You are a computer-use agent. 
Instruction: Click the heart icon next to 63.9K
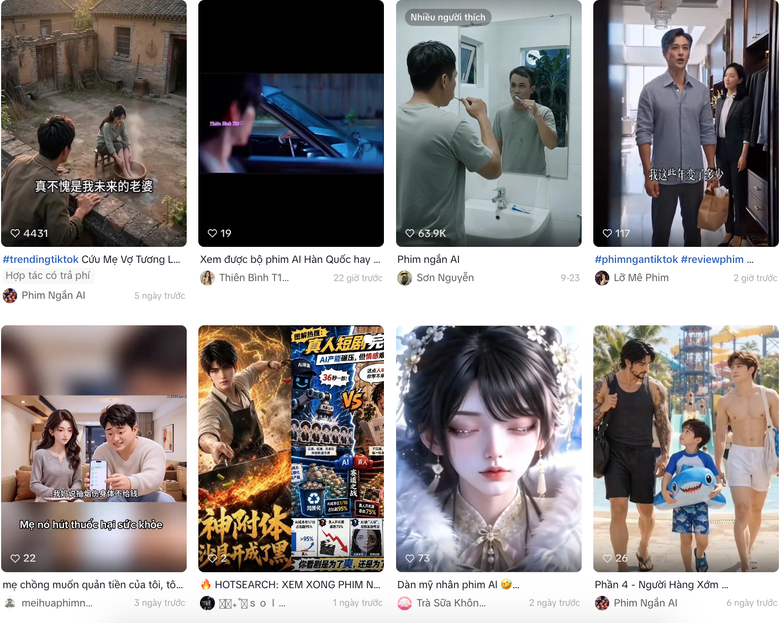[x=410, y=233]
